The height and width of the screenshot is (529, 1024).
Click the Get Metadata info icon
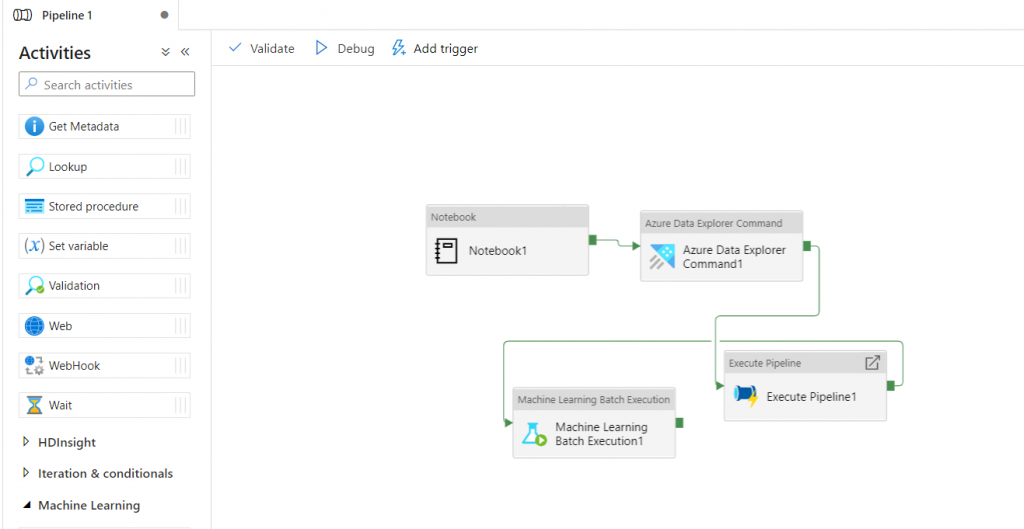point(34,127)
